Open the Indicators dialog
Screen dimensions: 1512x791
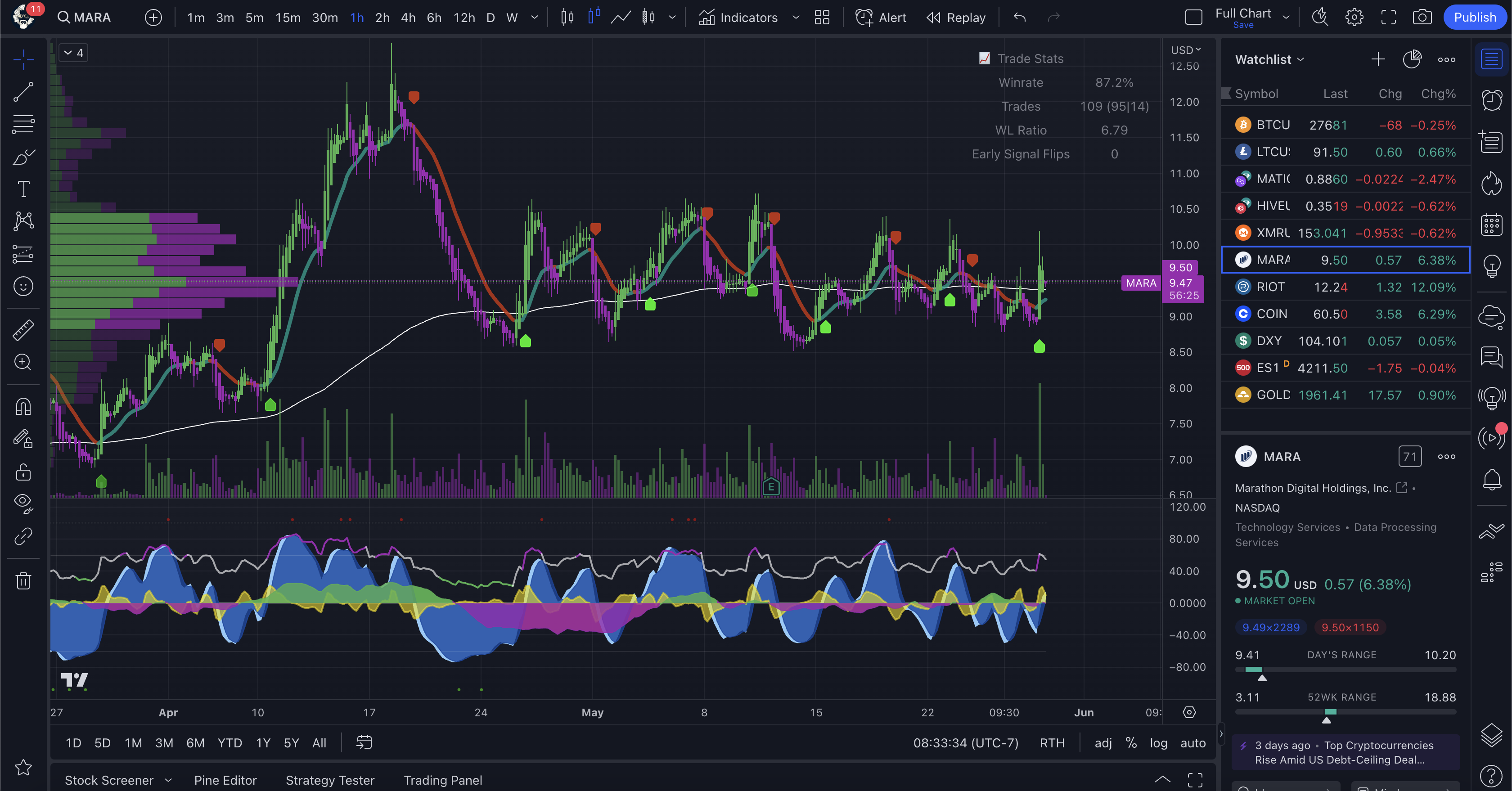(738, 18)
